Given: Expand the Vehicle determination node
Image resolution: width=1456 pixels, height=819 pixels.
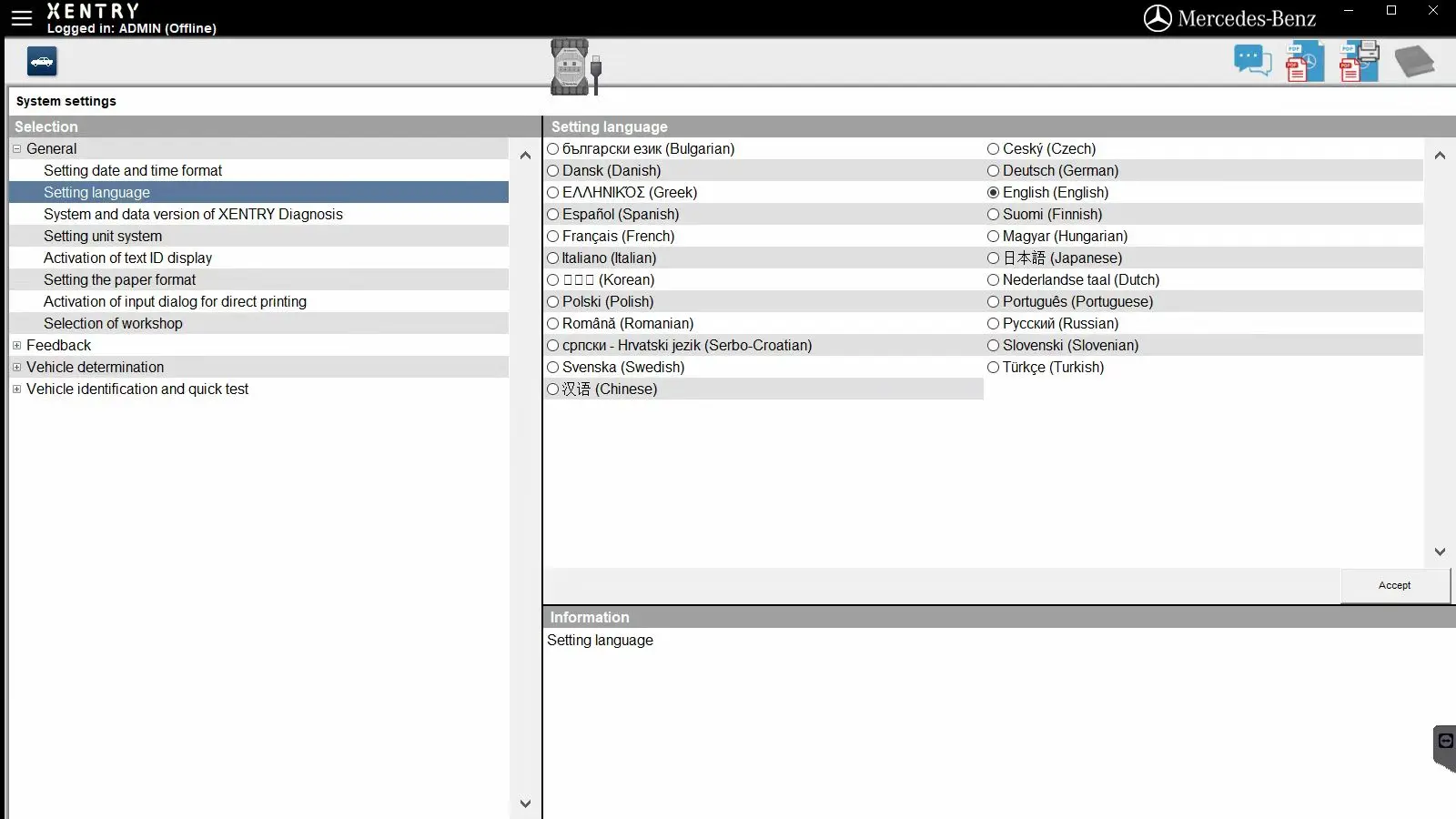Looking at the screenshot, I should click(16, 367).
